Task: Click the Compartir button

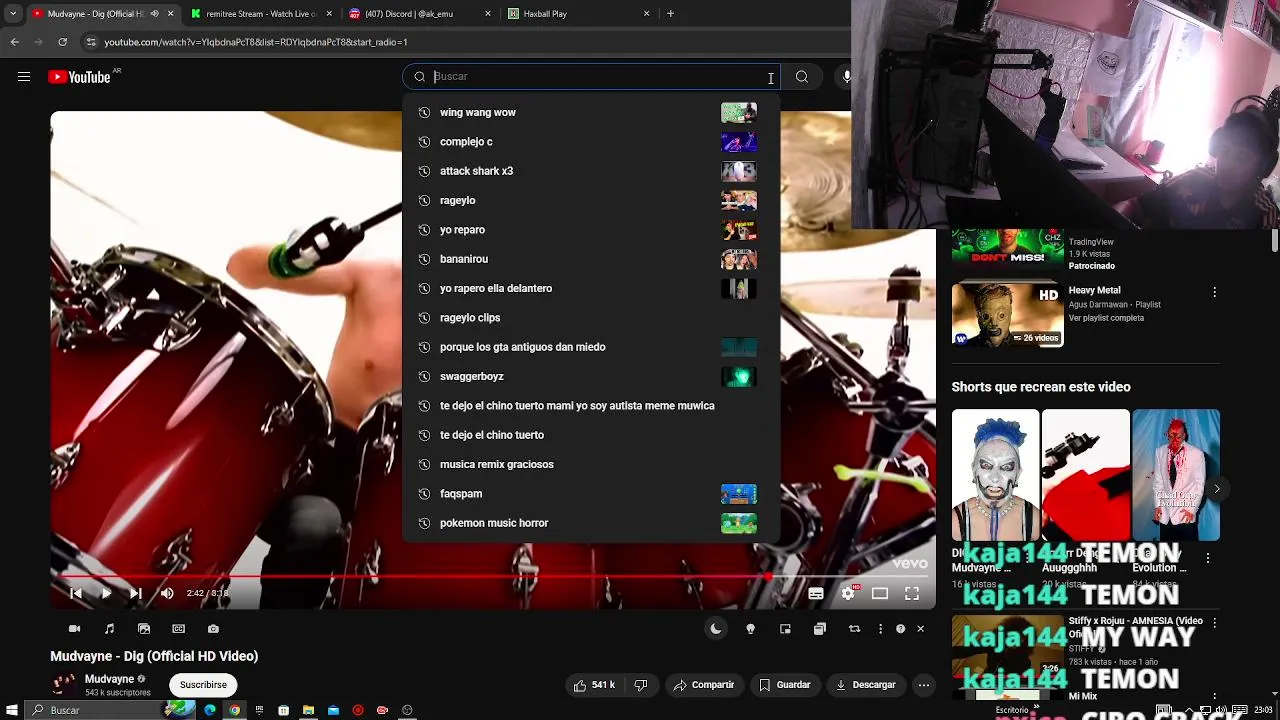Action: click(704, 685)
